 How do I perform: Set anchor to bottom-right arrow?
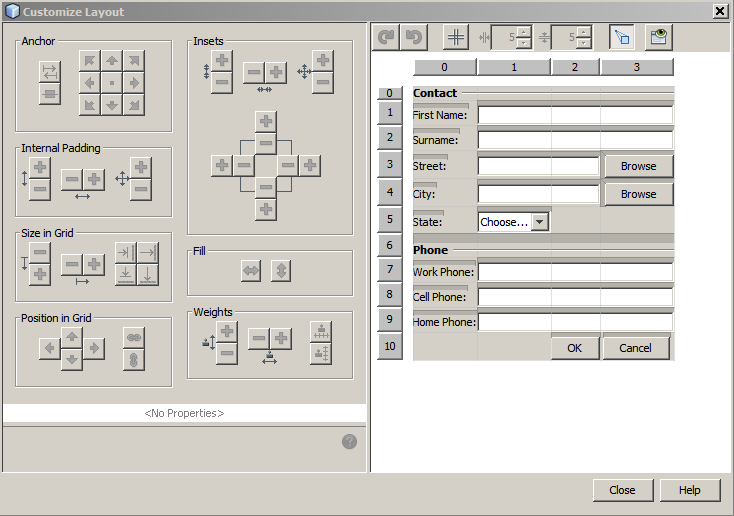tap(133, 104)
